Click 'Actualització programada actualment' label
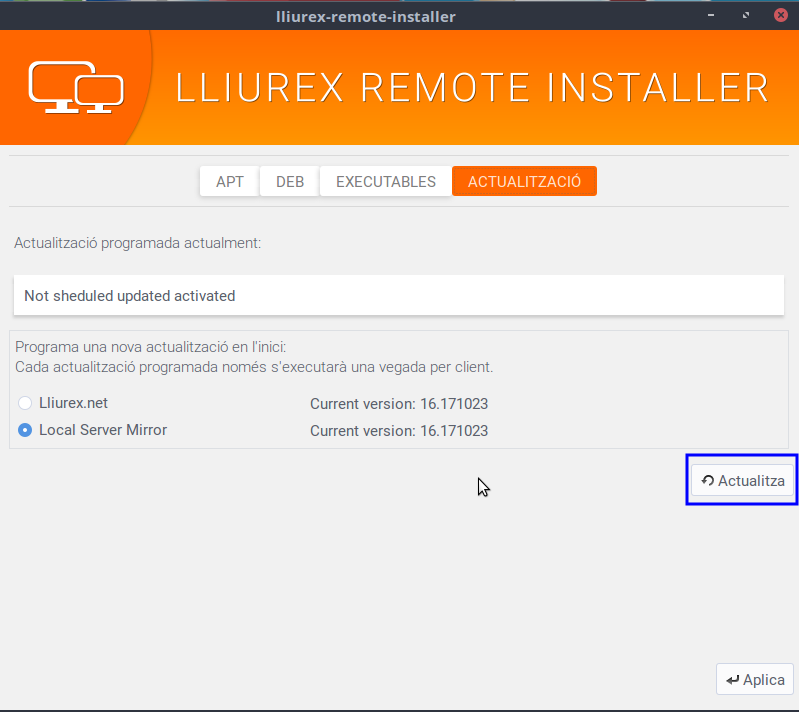This screenshot has width=799, height=712. [137, 243]
